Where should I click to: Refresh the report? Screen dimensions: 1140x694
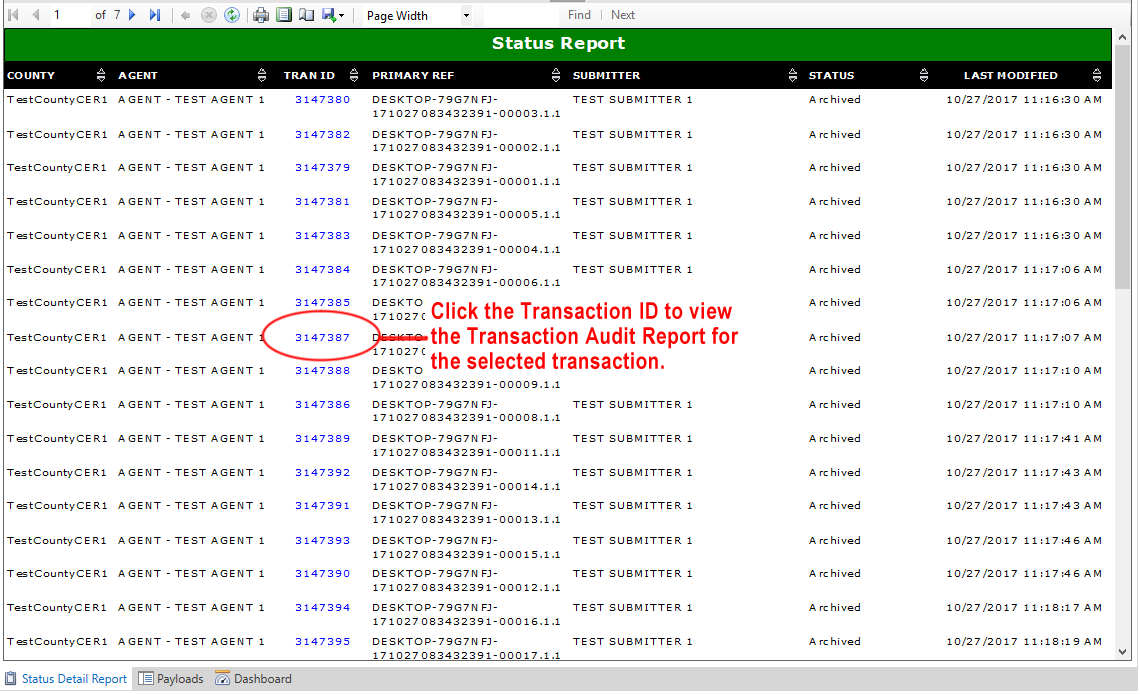(231, 15)
